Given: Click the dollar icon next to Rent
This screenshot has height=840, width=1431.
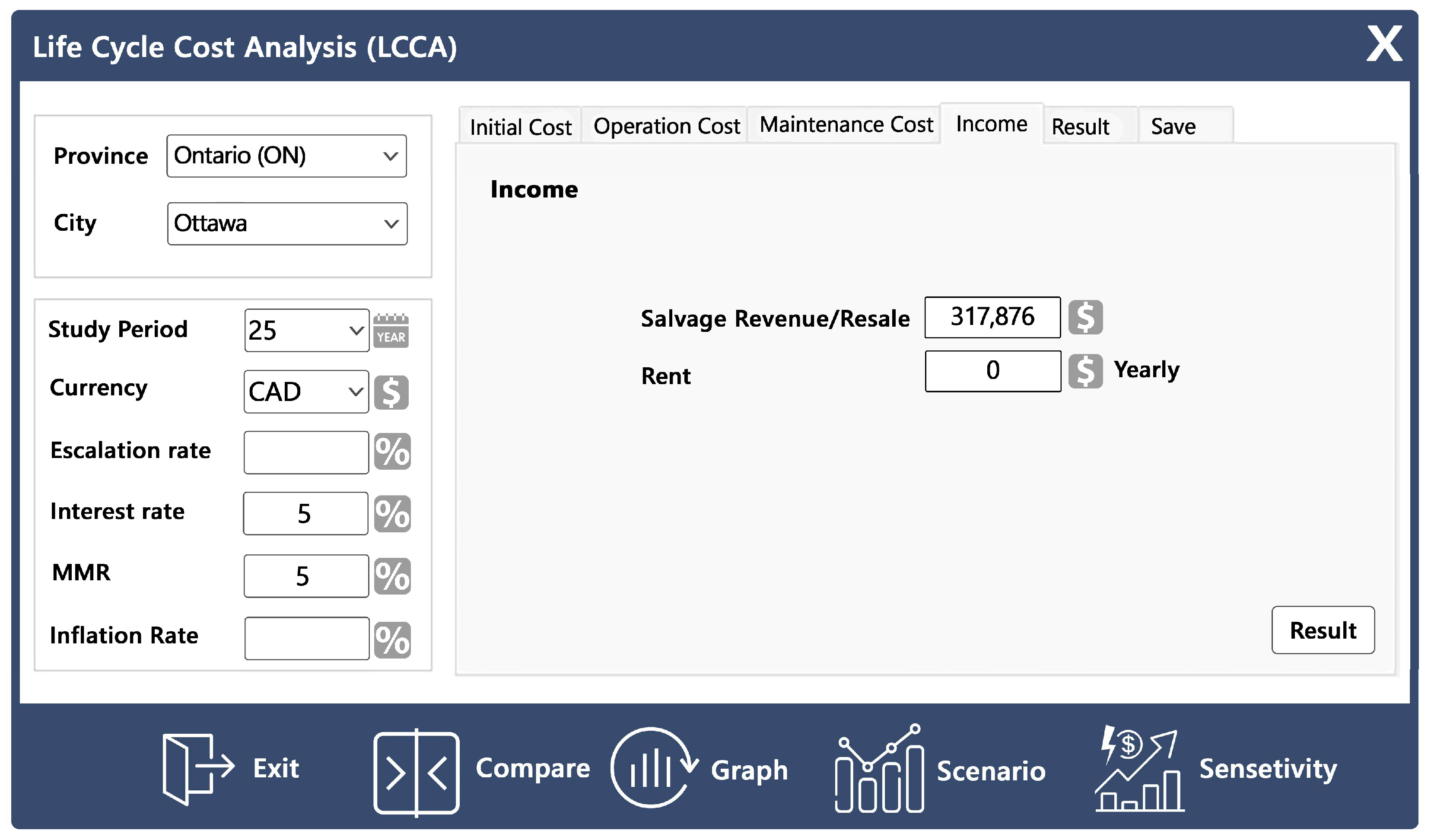Looking at the screenshot, I should coord(1085,372).
